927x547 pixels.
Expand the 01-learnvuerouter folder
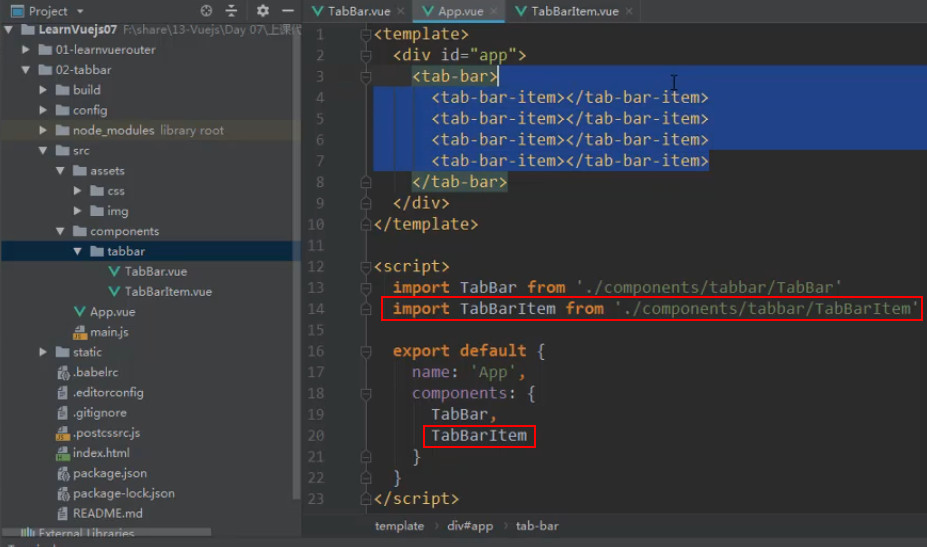click(x=25, y=50)
